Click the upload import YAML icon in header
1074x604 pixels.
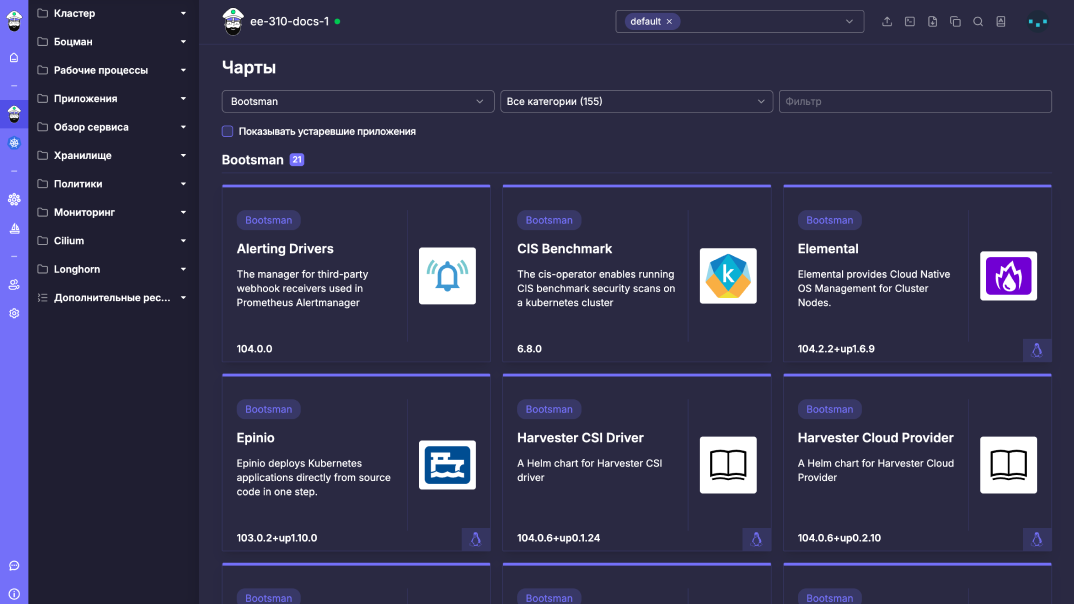pos(886,21)
